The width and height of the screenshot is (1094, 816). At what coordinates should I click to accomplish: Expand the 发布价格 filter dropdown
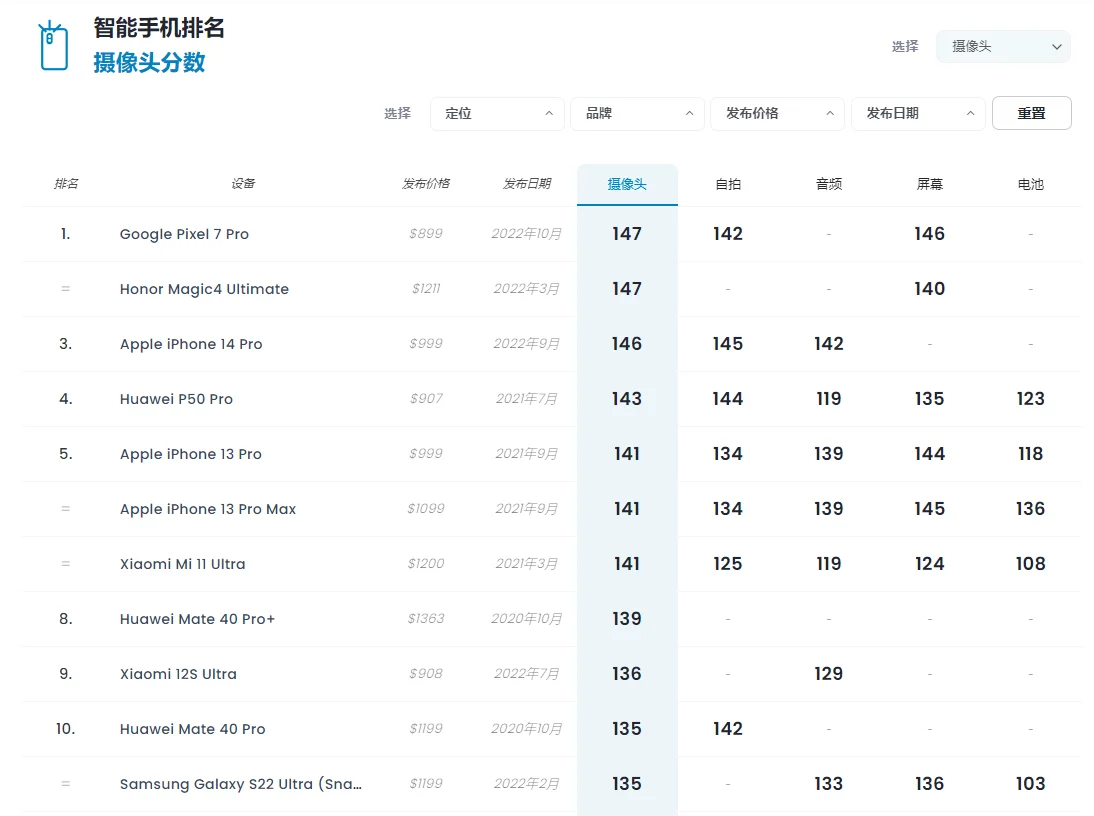[x=777, y=114]
